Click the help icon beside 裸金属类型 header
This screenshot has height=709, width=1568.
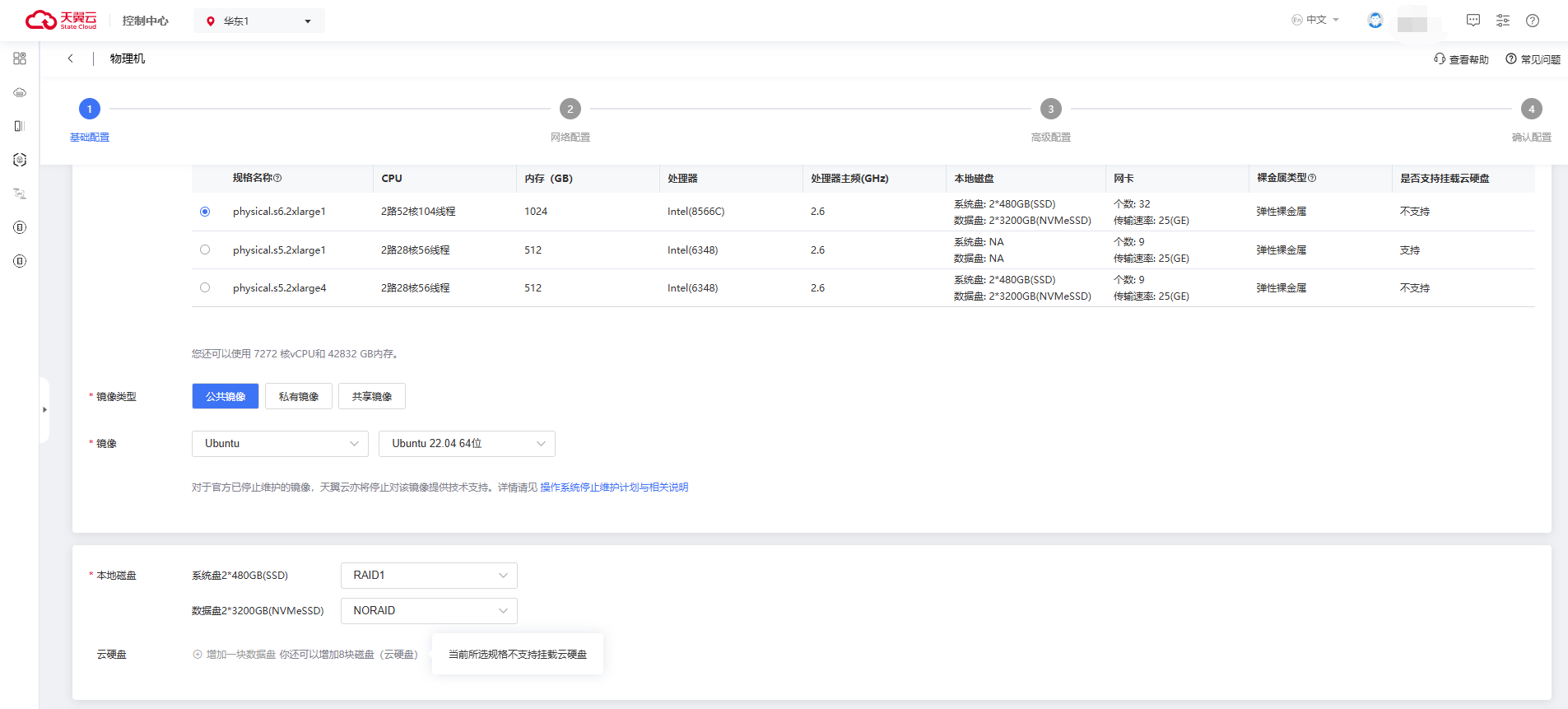[x=1312, y=178]
